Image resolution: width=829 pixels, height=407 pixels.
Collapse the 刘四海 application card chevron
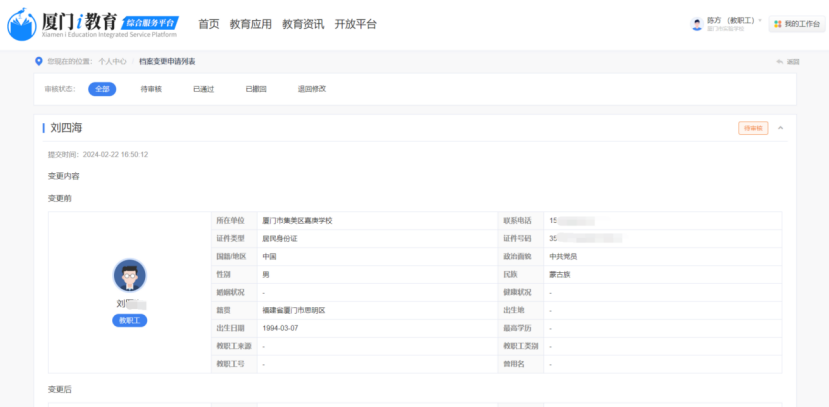tap(780, 128)
